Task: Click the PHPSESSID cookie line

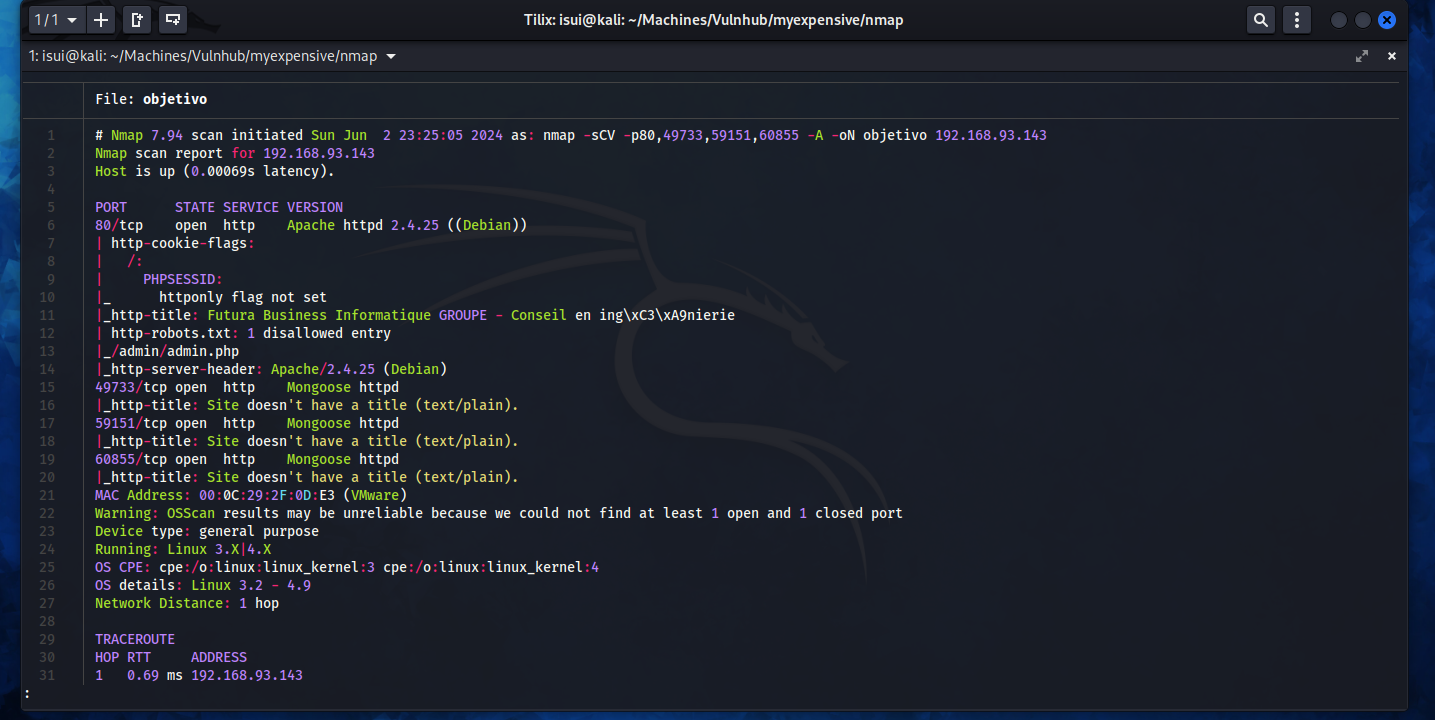Action: click(x=182, y=279)
